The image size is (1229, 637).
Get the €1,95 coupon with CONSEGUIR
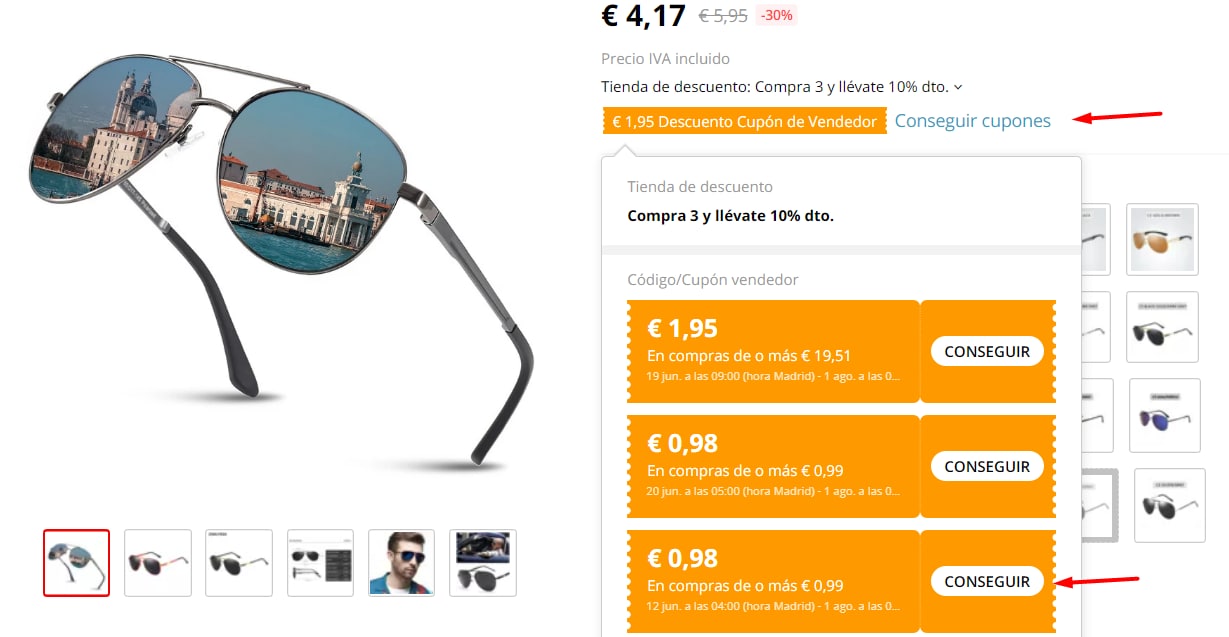tap(987, 352)
